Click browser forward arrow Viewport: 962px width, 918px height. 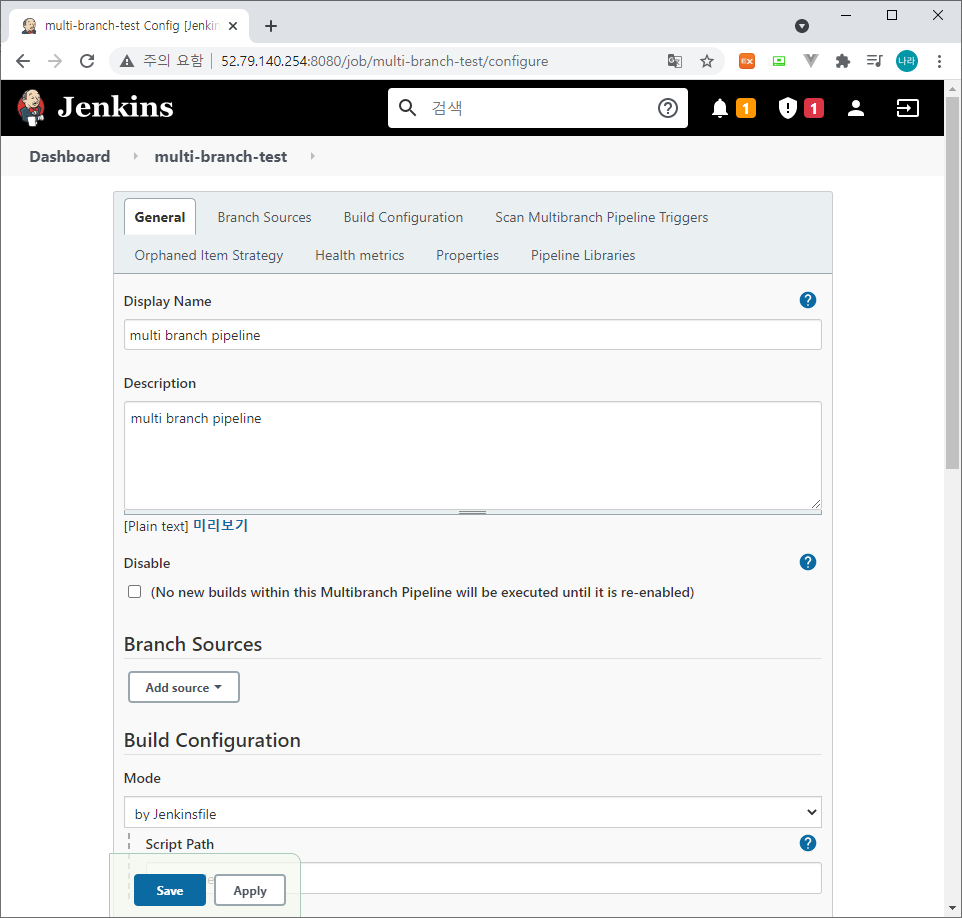[55, 61]
